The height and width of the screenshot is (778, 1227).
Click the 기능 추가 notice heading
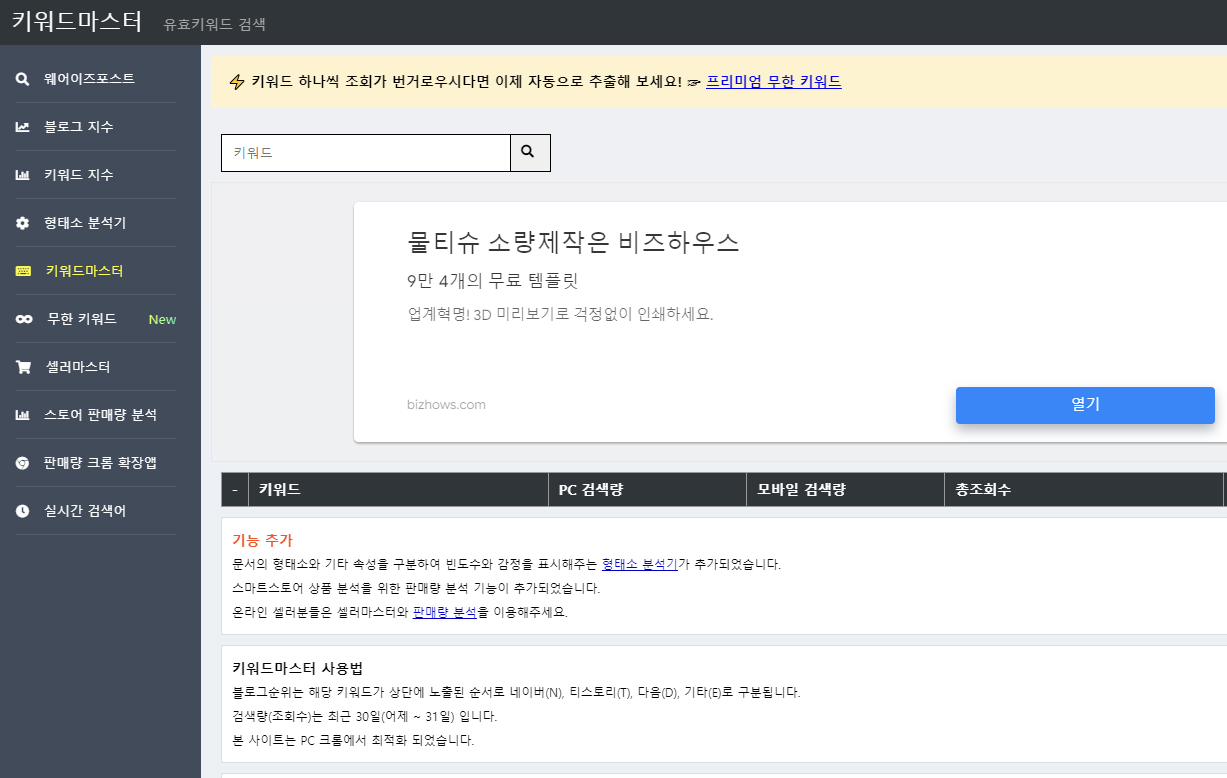262,540
